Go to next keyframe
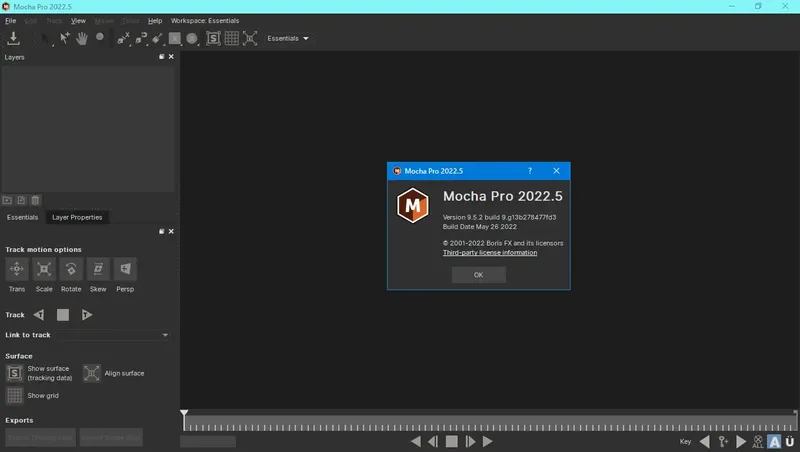 [741, 441]
